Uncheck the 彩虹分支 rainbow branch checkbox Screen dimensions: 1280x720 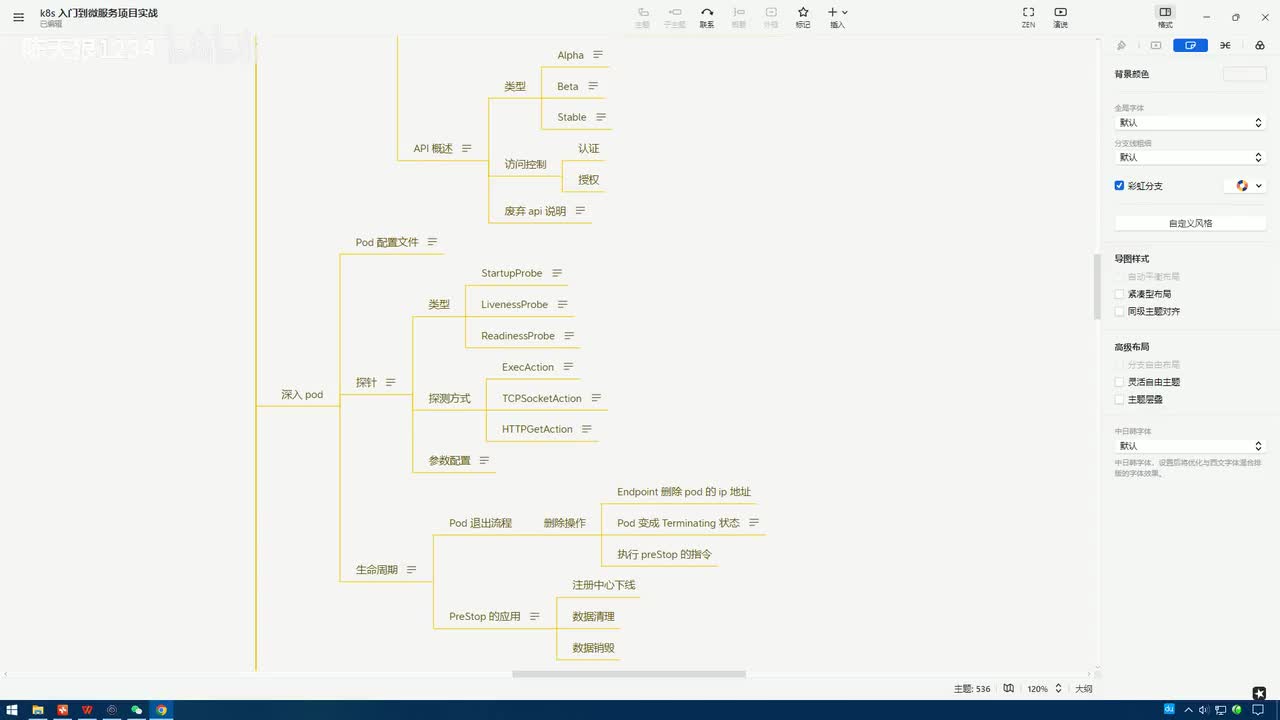click(x=1119, y=186)
